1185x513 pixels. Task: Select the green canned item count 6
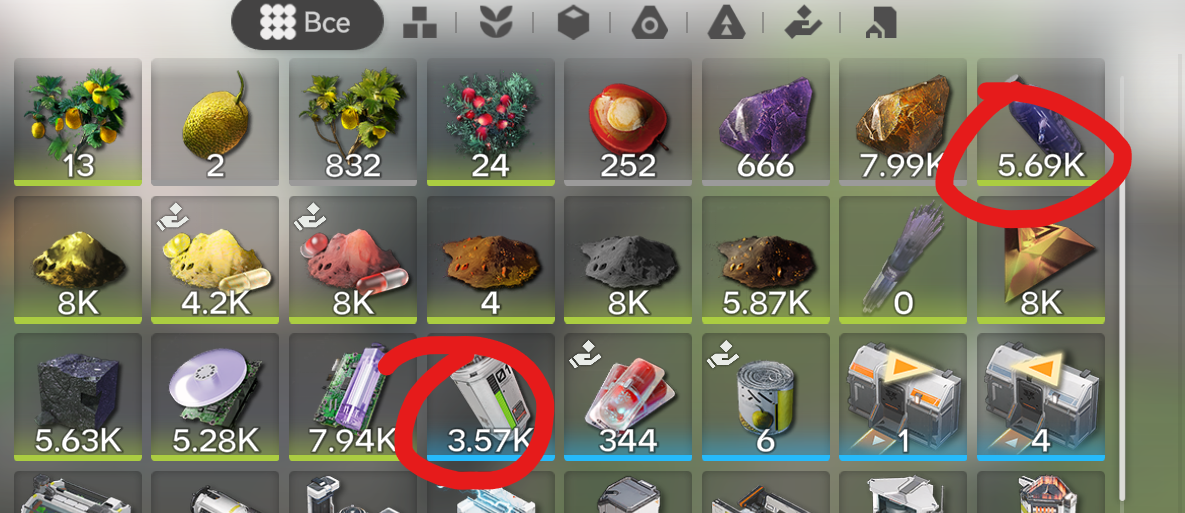(766, 397)
